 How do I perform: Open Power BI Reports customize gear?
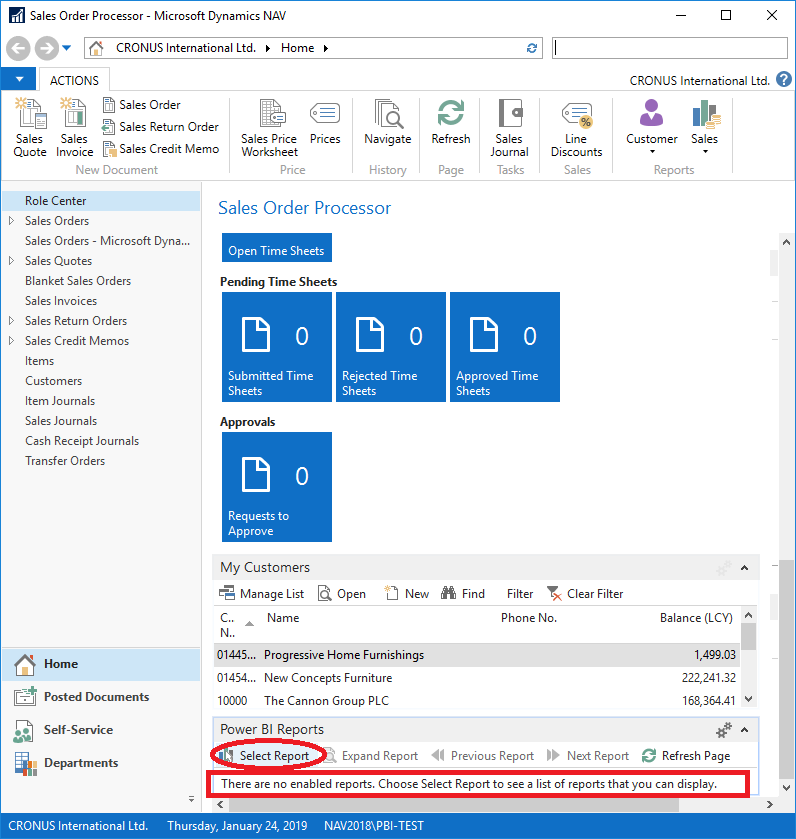[x=724, y=730]
